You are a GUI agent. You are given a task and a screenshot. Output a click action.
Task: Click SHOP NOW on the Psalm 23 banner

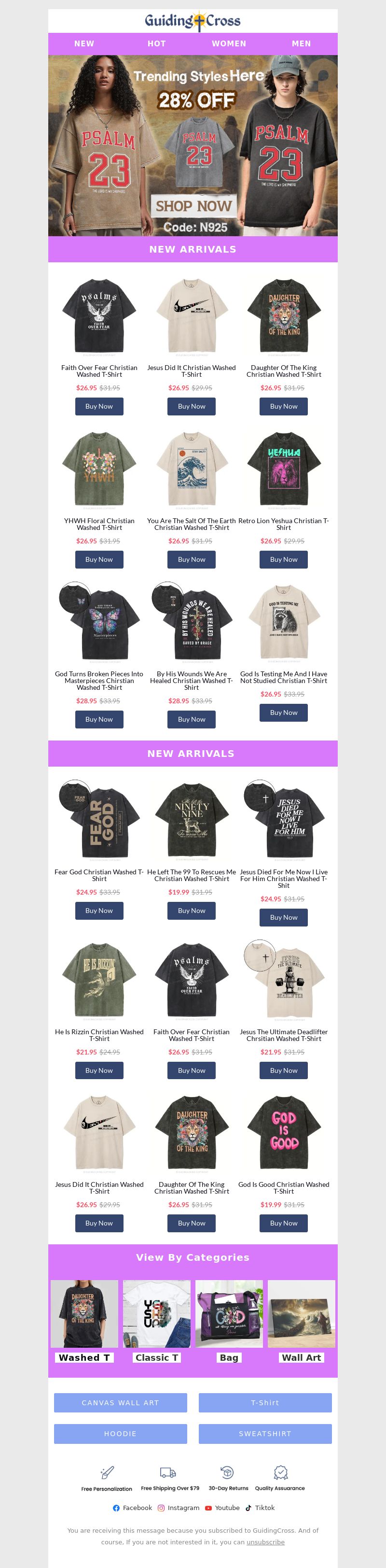click(x=193, y=206)
